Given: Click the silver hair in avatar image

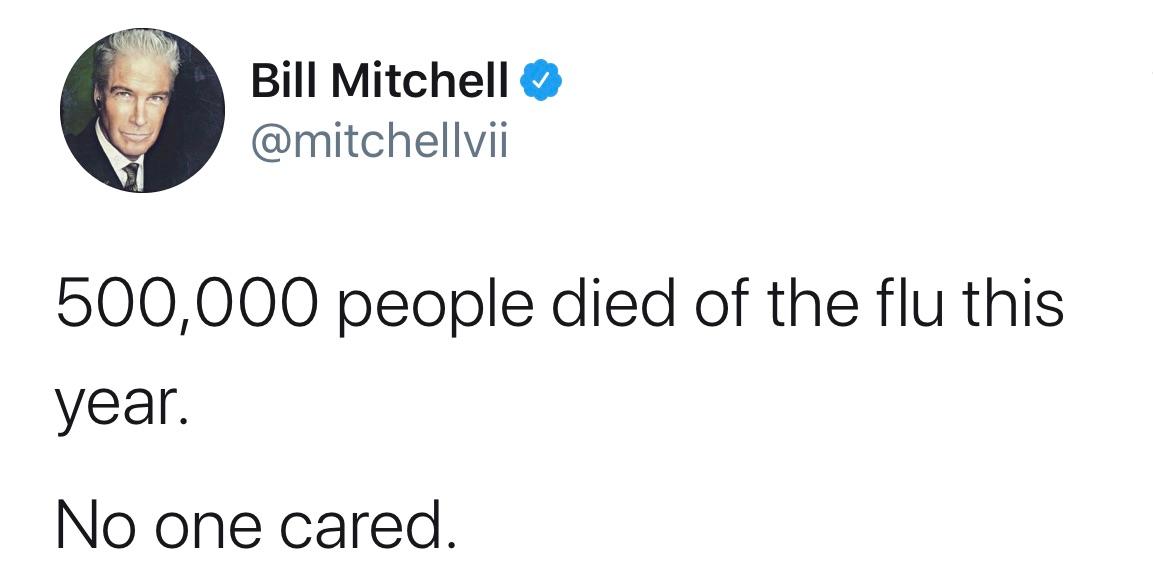Looking at the screenshot, I should click(x=136, y=52).
